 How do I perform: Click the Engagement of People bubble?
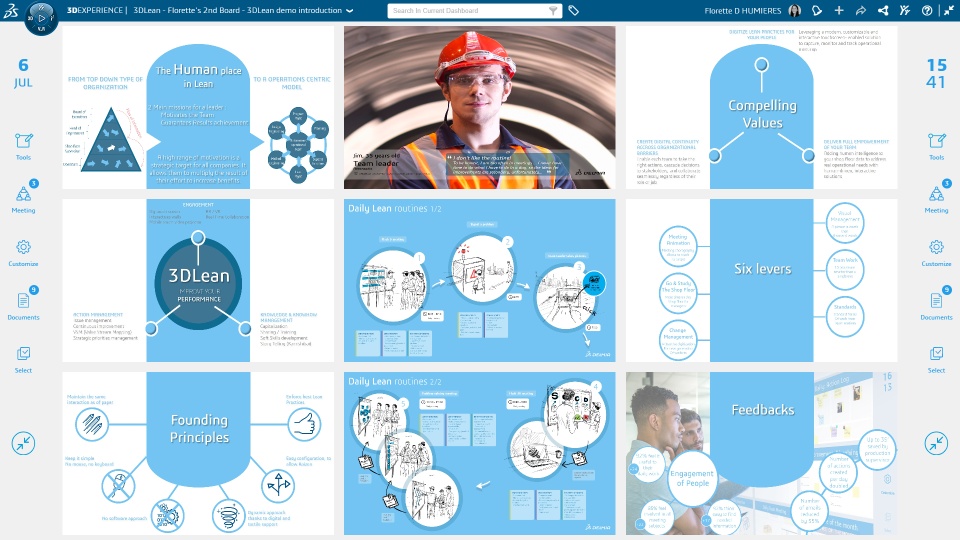tap(692, 478)
